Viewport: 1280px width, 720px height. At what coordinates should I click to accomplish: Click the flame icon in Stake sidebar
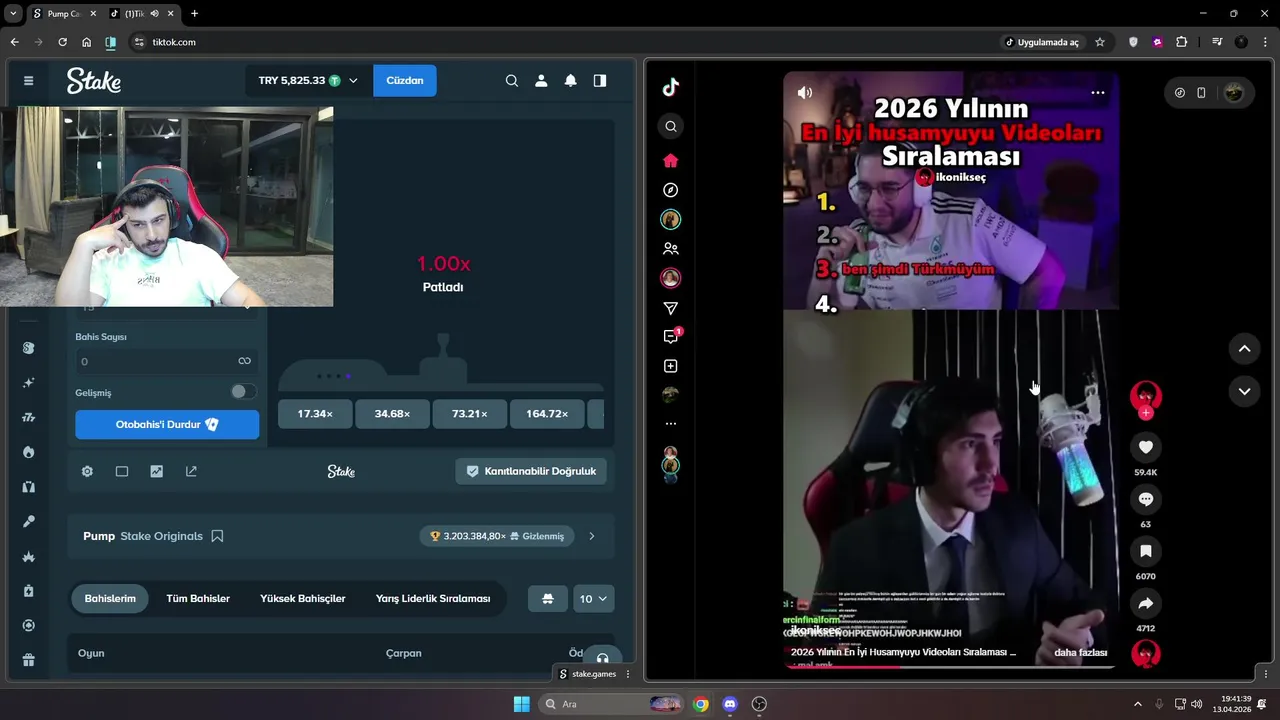28,452
